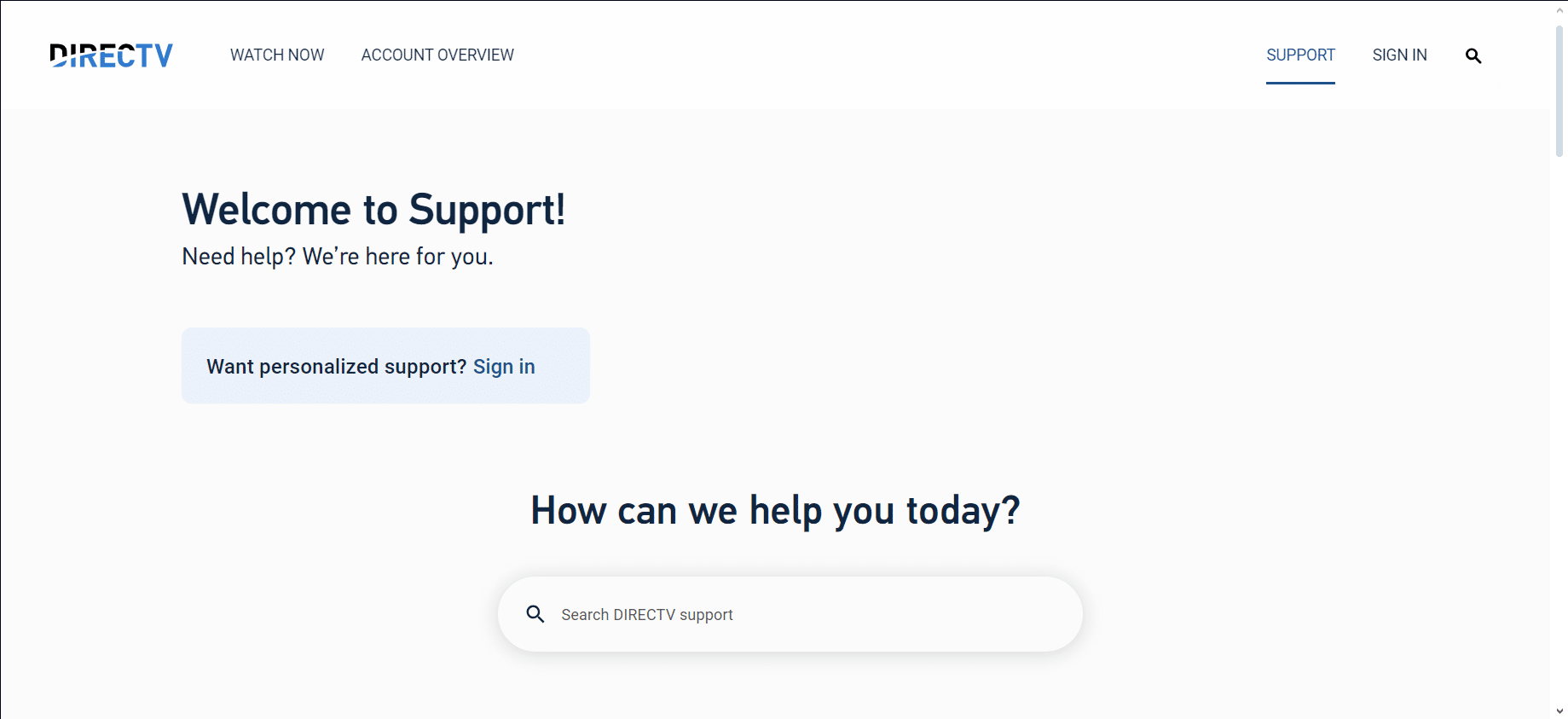Click the scrollbar down arrow
The width and height of the screenshot is (1568, 719).
coord(1559,711)
